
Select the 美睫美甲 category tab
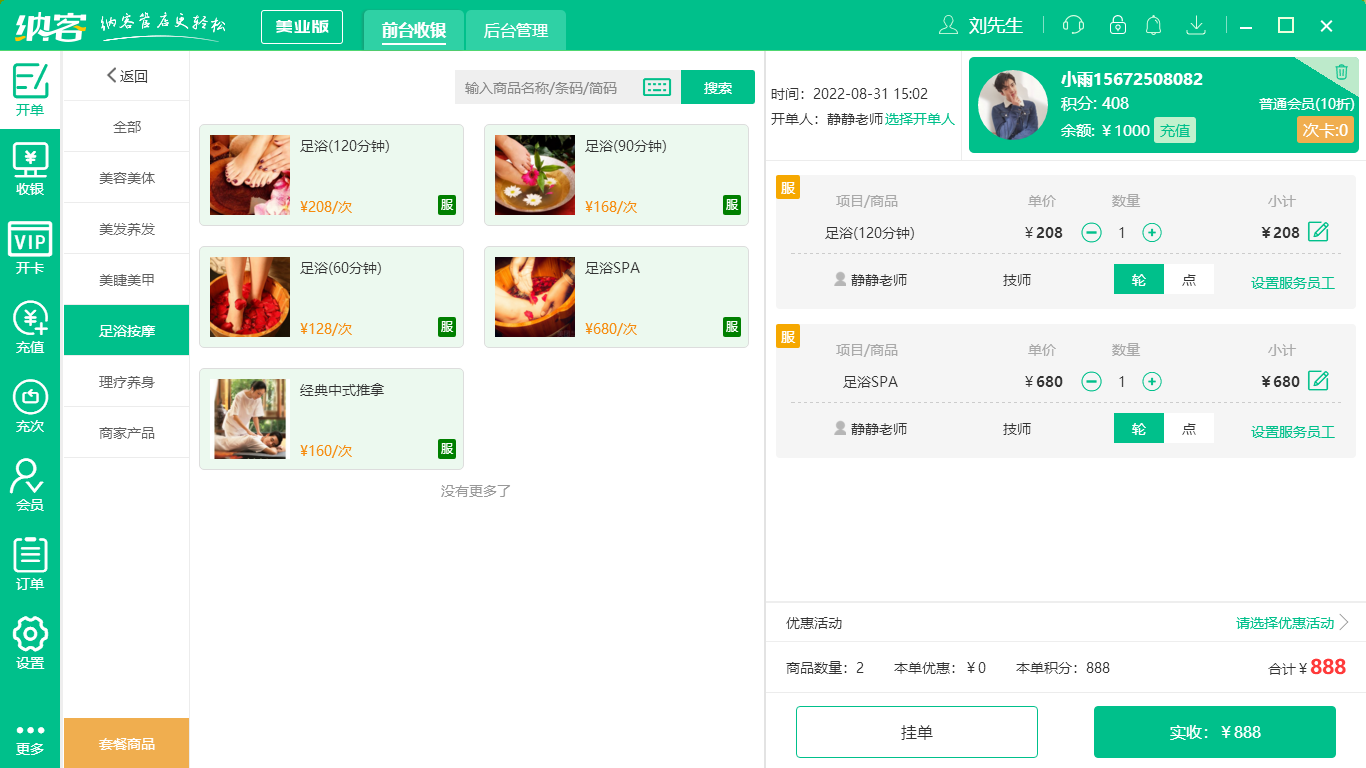pyautogui.click(x=126, y=279)
